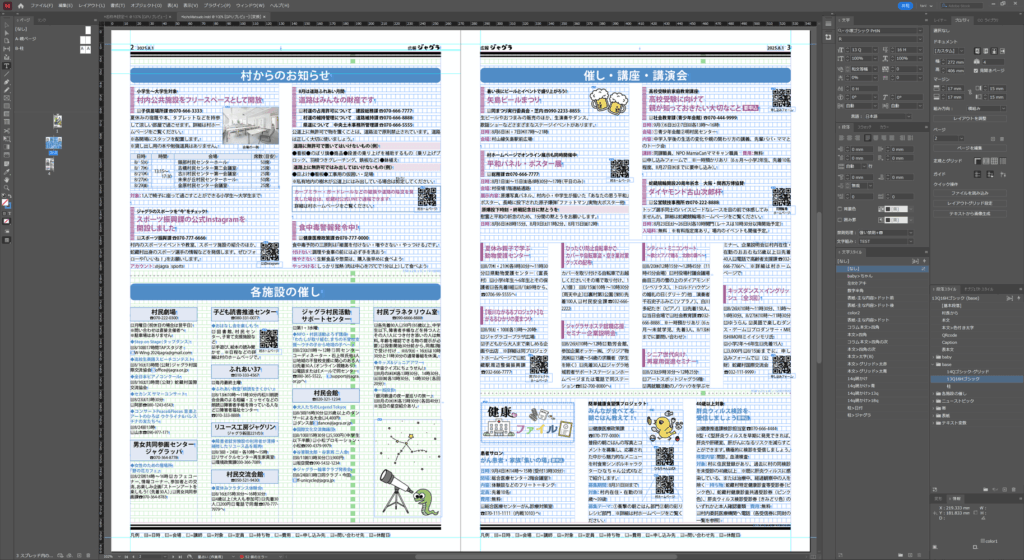
Task: Switch to the CC ライブラリ tab
Action: 987,20
